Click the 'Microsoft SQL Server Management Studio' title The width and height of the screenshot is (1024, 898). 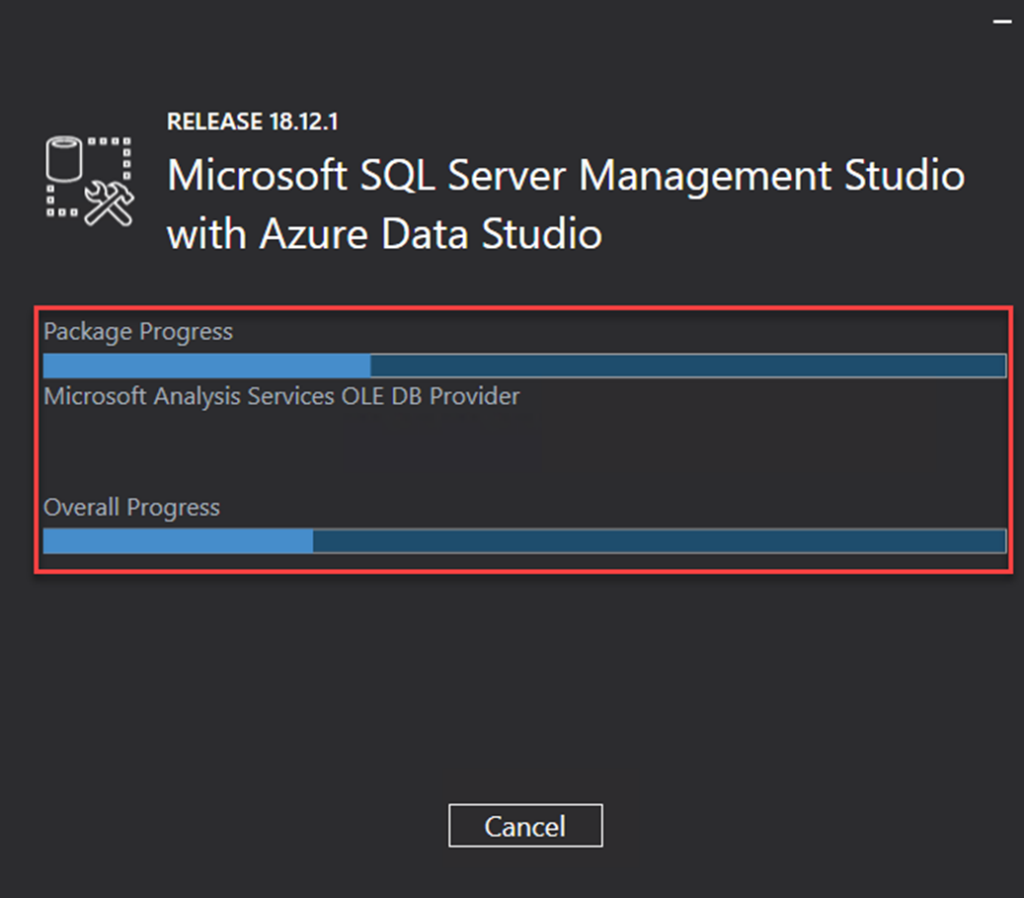pyautogui.click(x=566, y=175)
